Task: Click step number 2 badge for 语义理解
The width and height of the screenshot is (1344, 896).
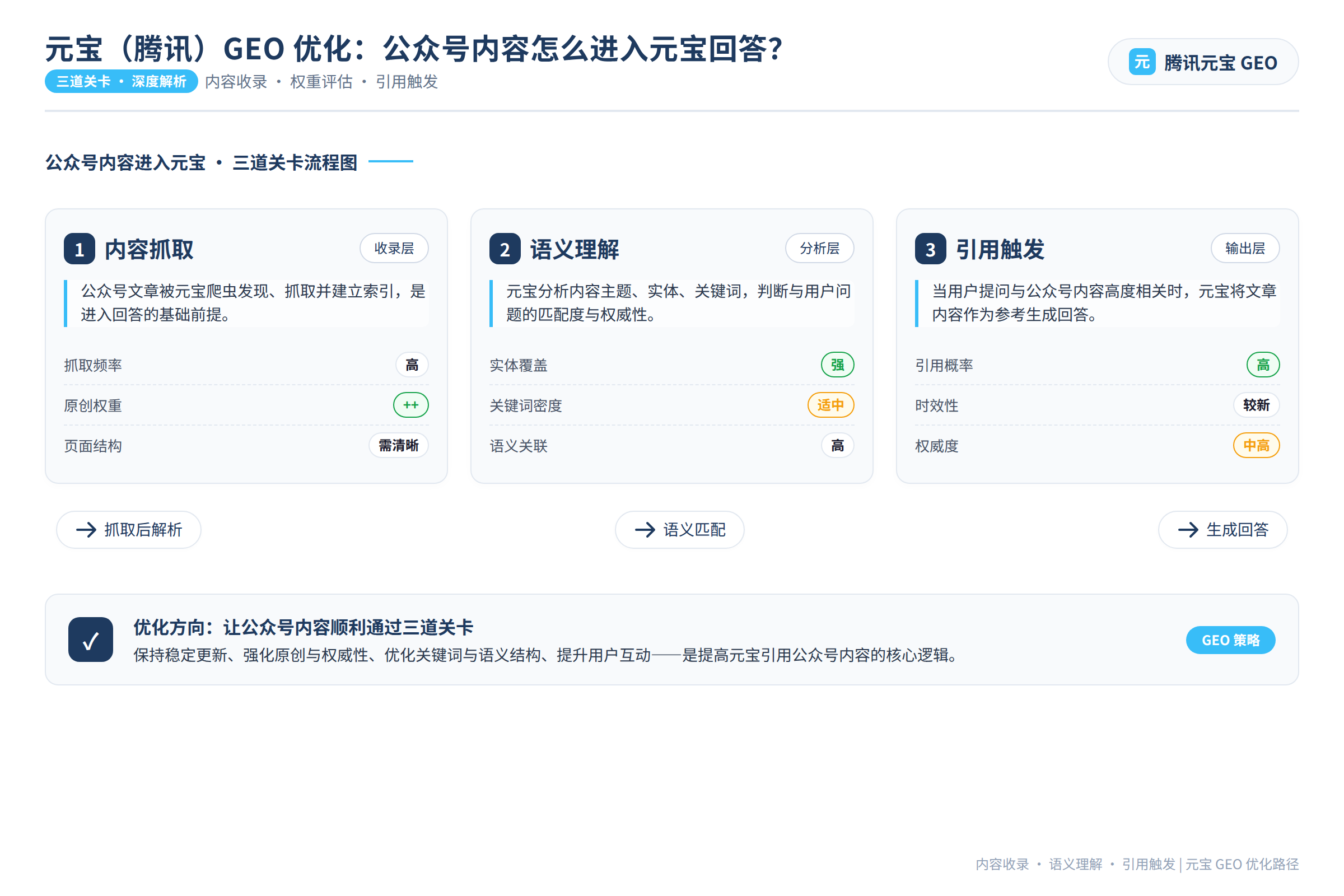Action: coord(505,249)
